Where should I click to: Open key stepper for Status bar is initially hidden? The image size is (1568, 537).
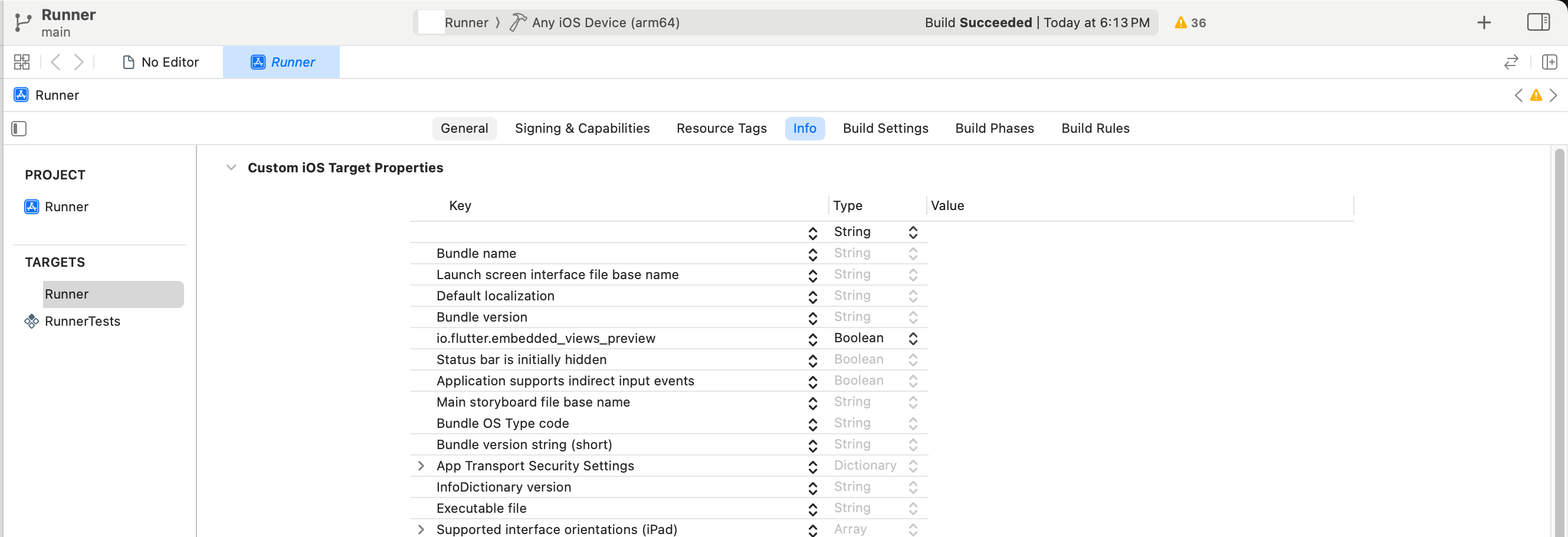pos(812,361)
